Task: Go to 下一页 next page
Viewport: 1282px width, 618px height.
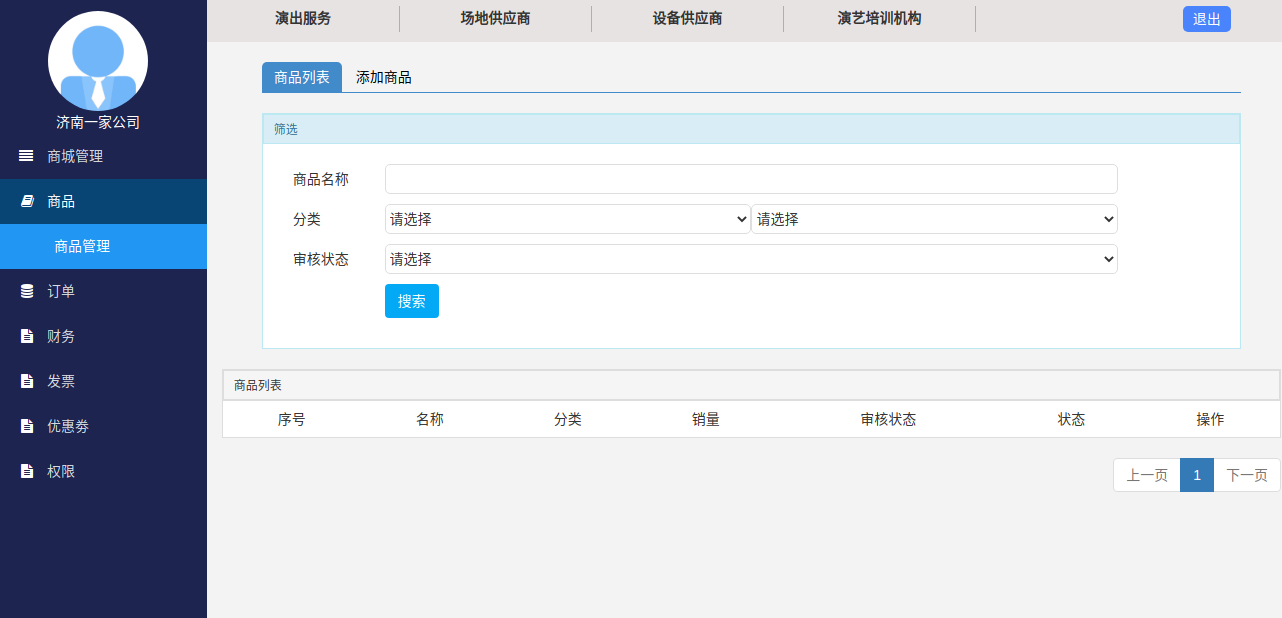Action: pyautogui.click(x=1246, y=475)
